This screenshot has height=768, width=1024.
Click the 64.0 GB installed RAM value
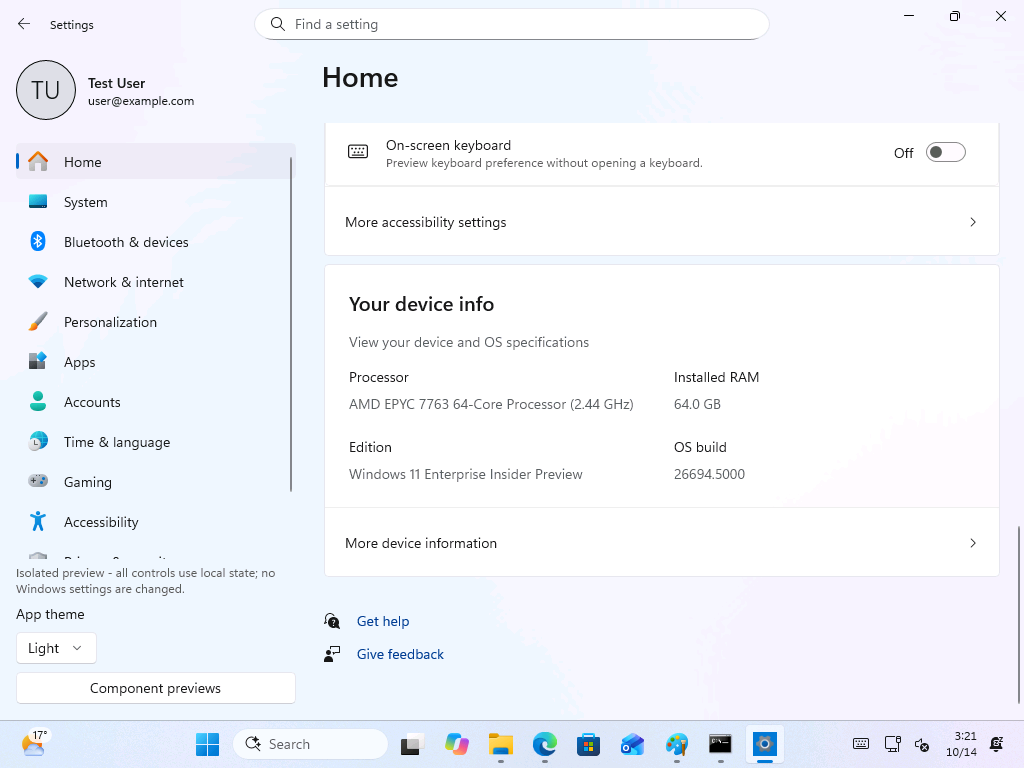[x=697, y=404]
